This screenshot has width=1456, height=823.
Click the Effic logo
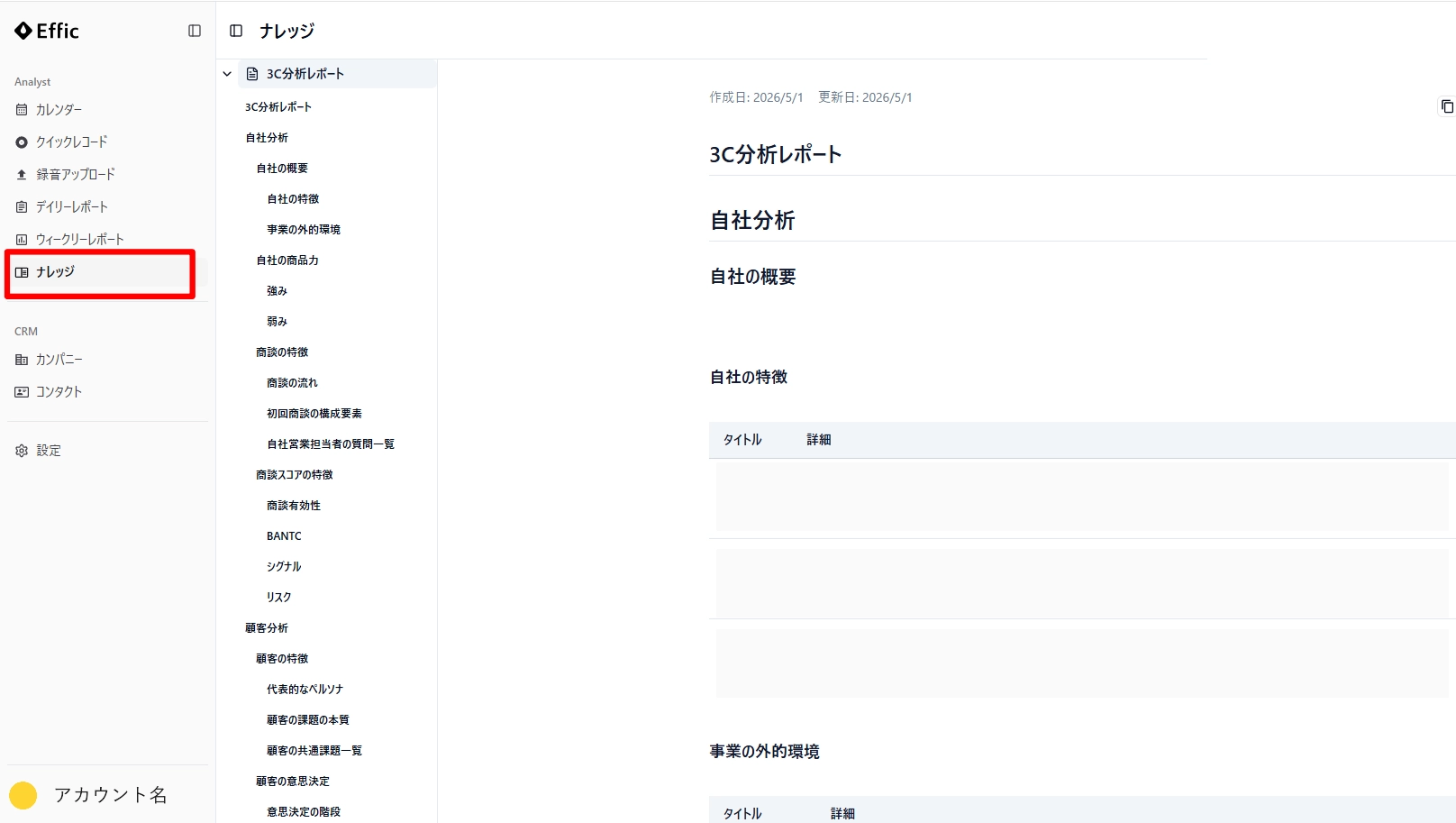coord(47,31)
